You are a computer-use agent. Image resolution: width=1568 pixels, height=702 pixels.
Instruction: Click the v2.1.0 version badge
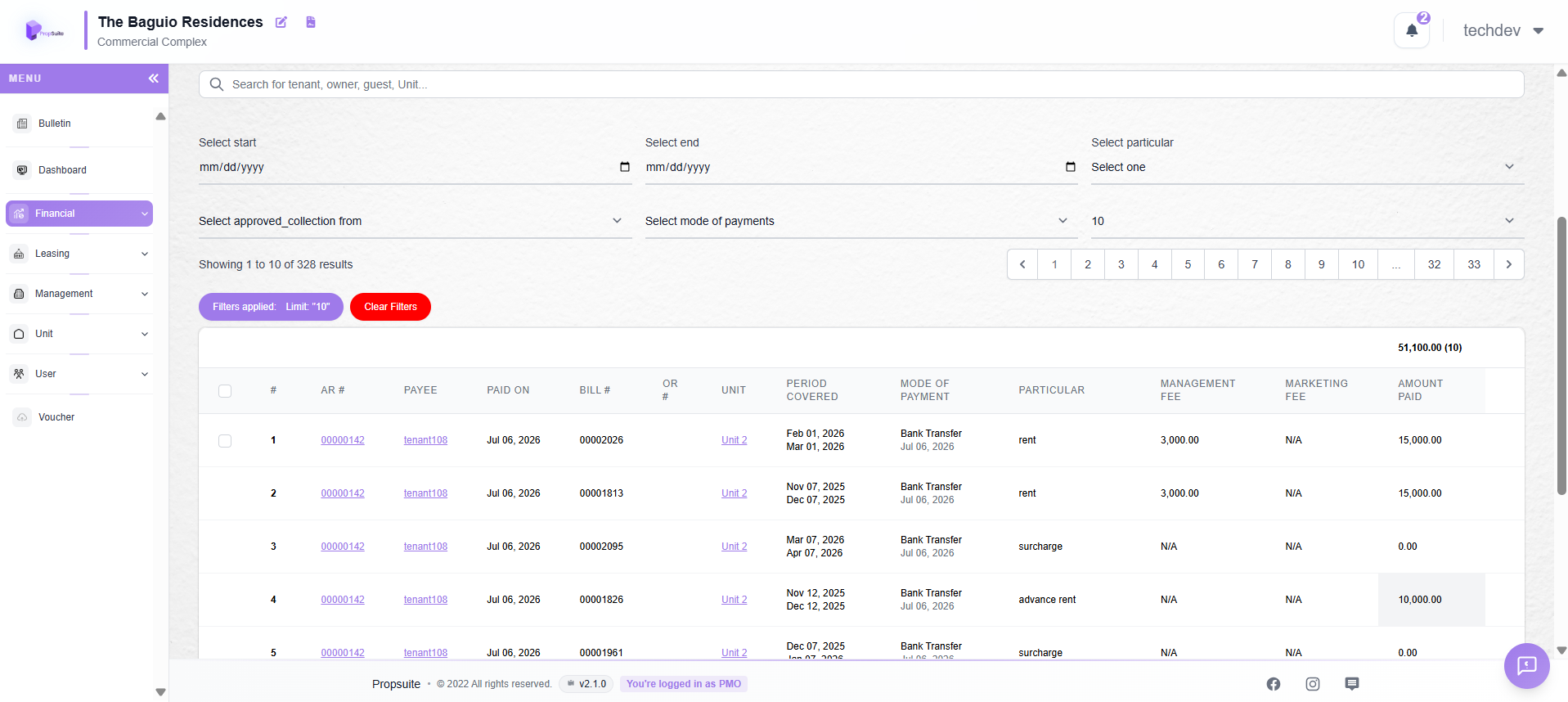coord(586,684)
